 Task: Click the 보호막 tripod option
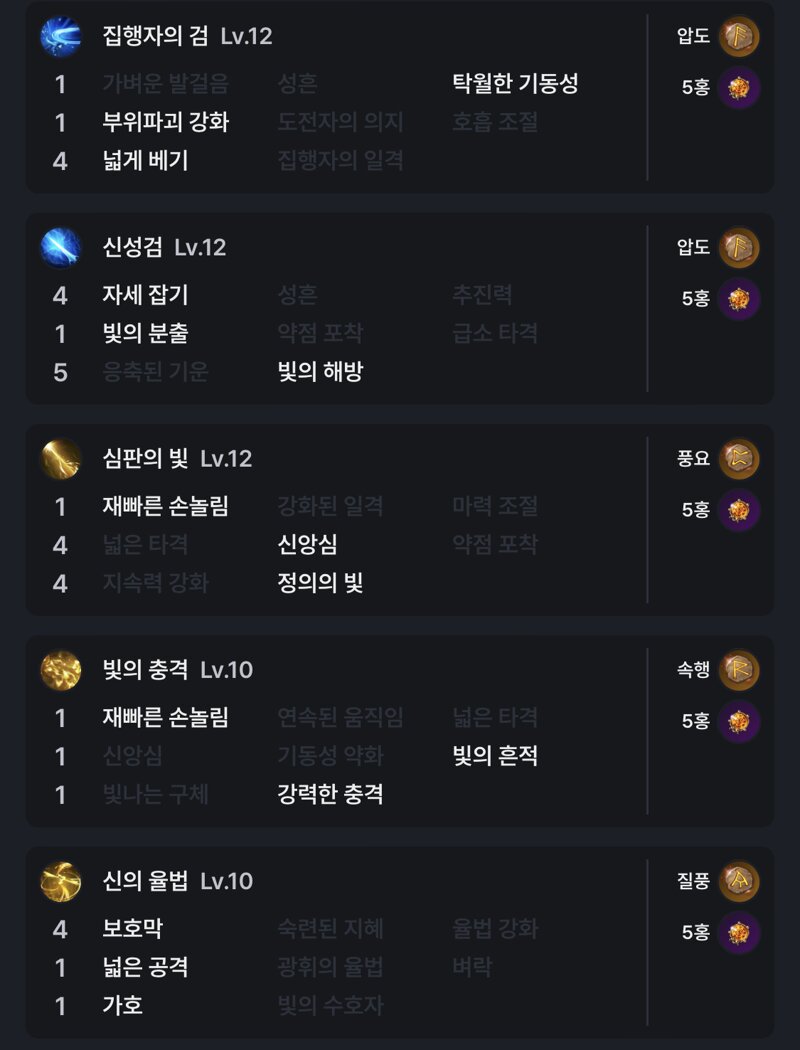point(133,929)
